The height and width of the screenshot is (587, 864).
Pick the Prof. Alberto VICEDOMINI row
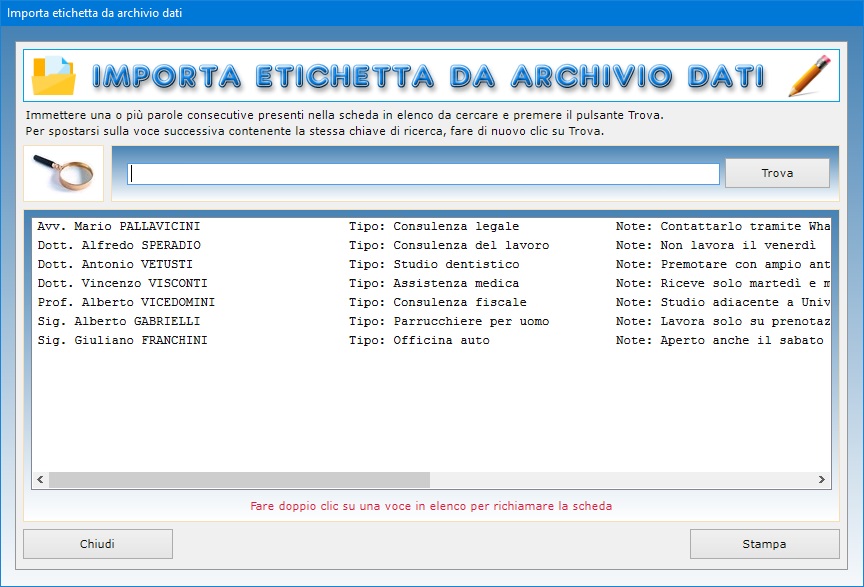126,303
